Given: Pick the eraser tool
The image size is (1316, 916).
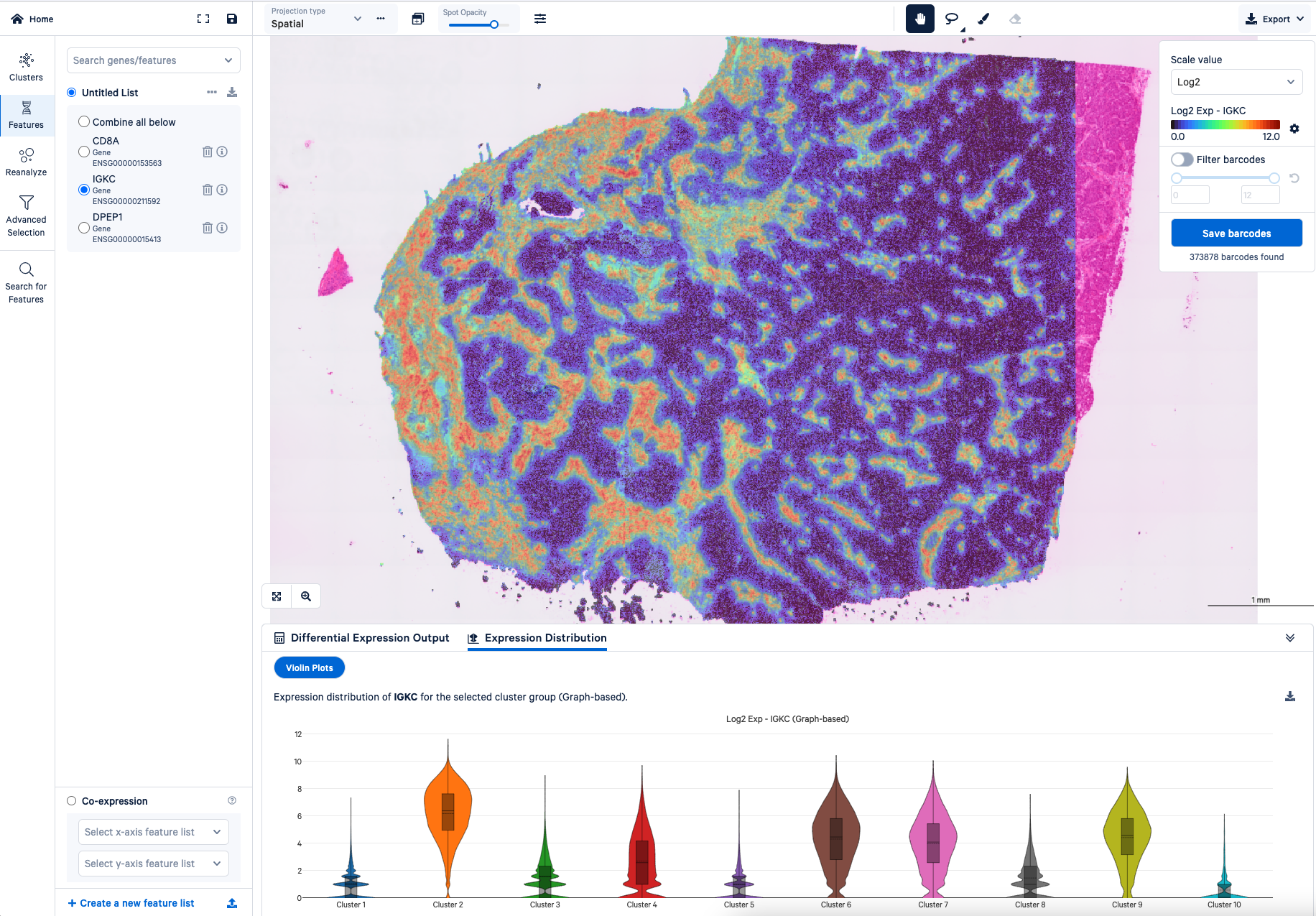Looking at the screenshot, I should click(1014, 19).
